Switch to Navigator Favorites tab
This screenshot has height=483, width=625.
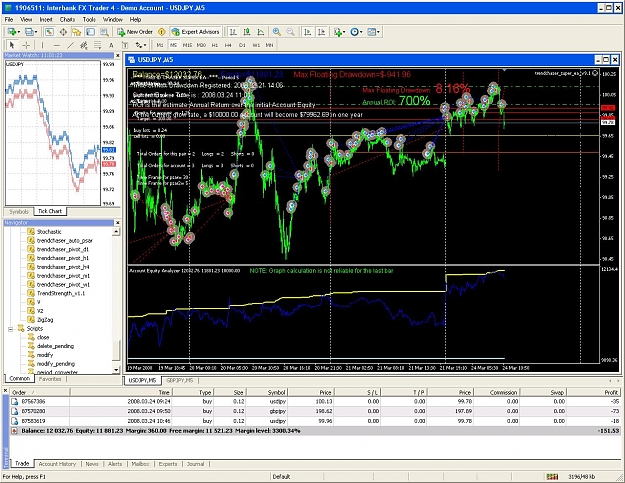(x=50, y=379)
